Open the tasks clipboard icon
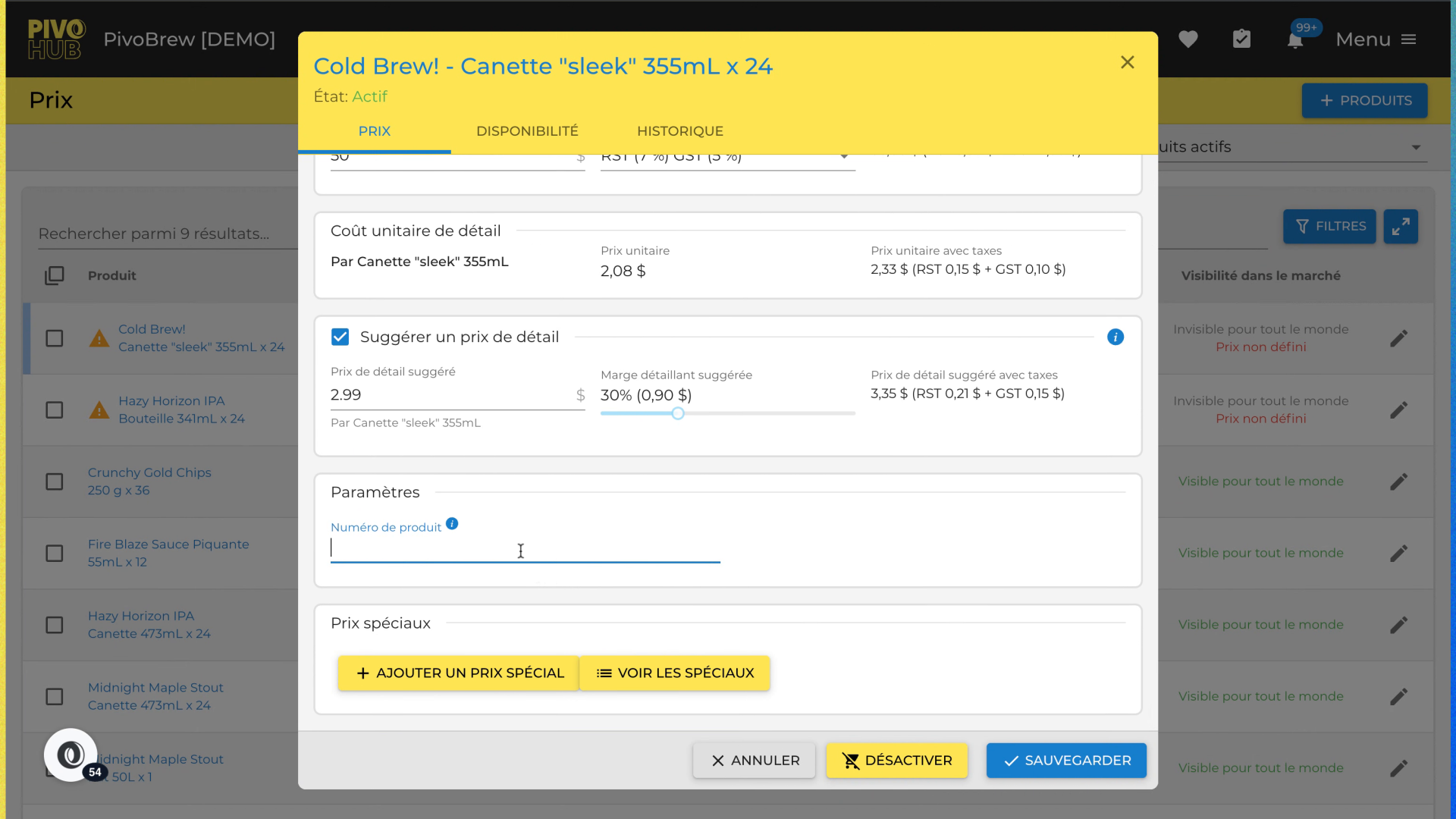 (1241, 39)
